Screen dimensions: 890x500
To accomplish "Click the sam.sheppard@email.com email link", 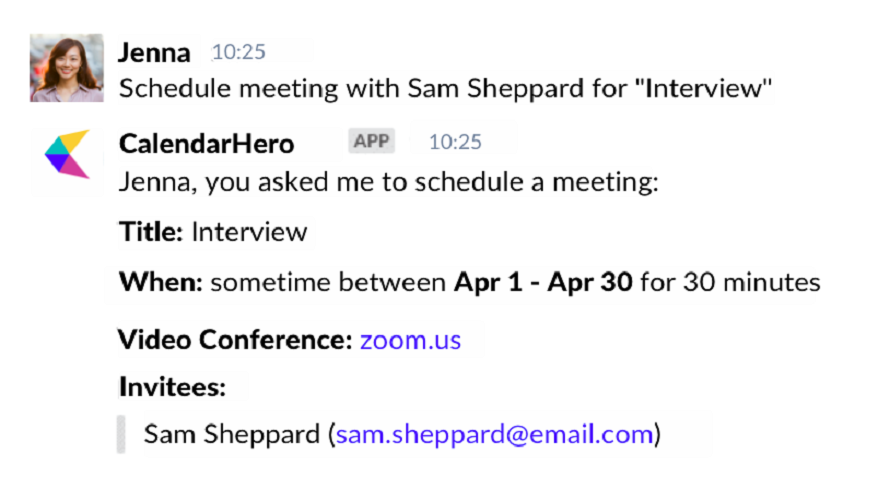I will click(x=495, y=434).
